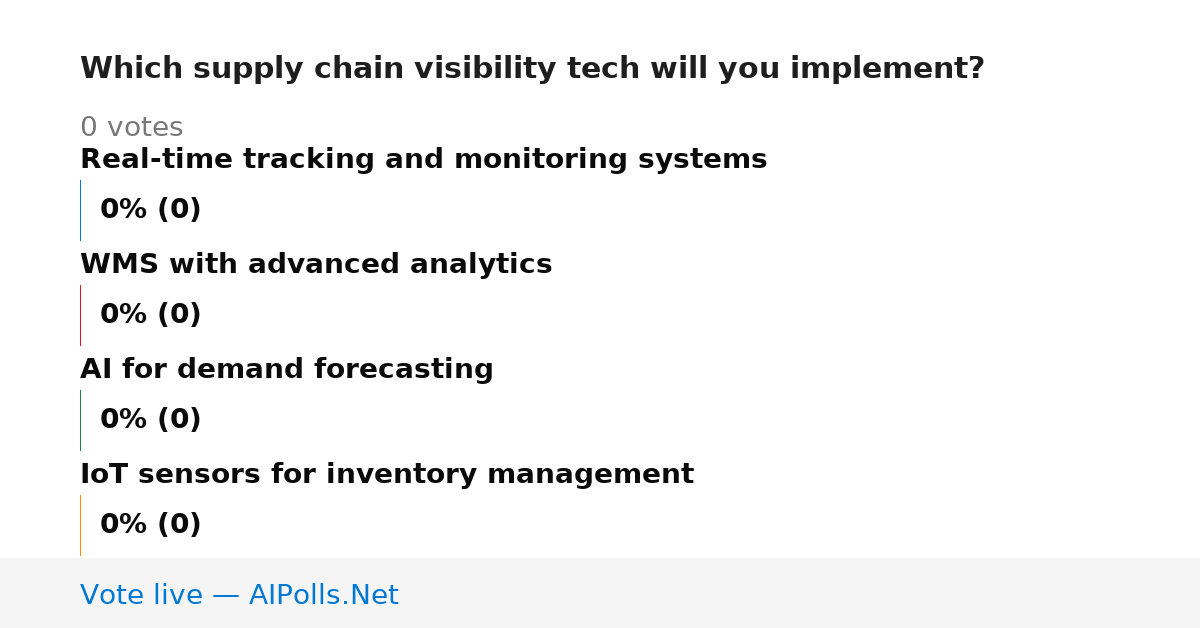Image resolution: width=1200 pixels, height=628 pixels.
Task: Click the poll question heading
Action: click(532, 69)
